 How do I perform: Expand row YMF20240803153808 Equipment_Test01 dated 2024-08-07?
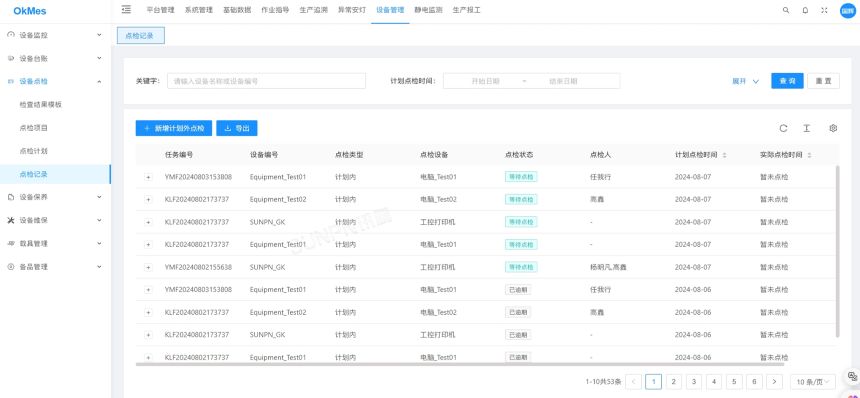click(148, 177)
